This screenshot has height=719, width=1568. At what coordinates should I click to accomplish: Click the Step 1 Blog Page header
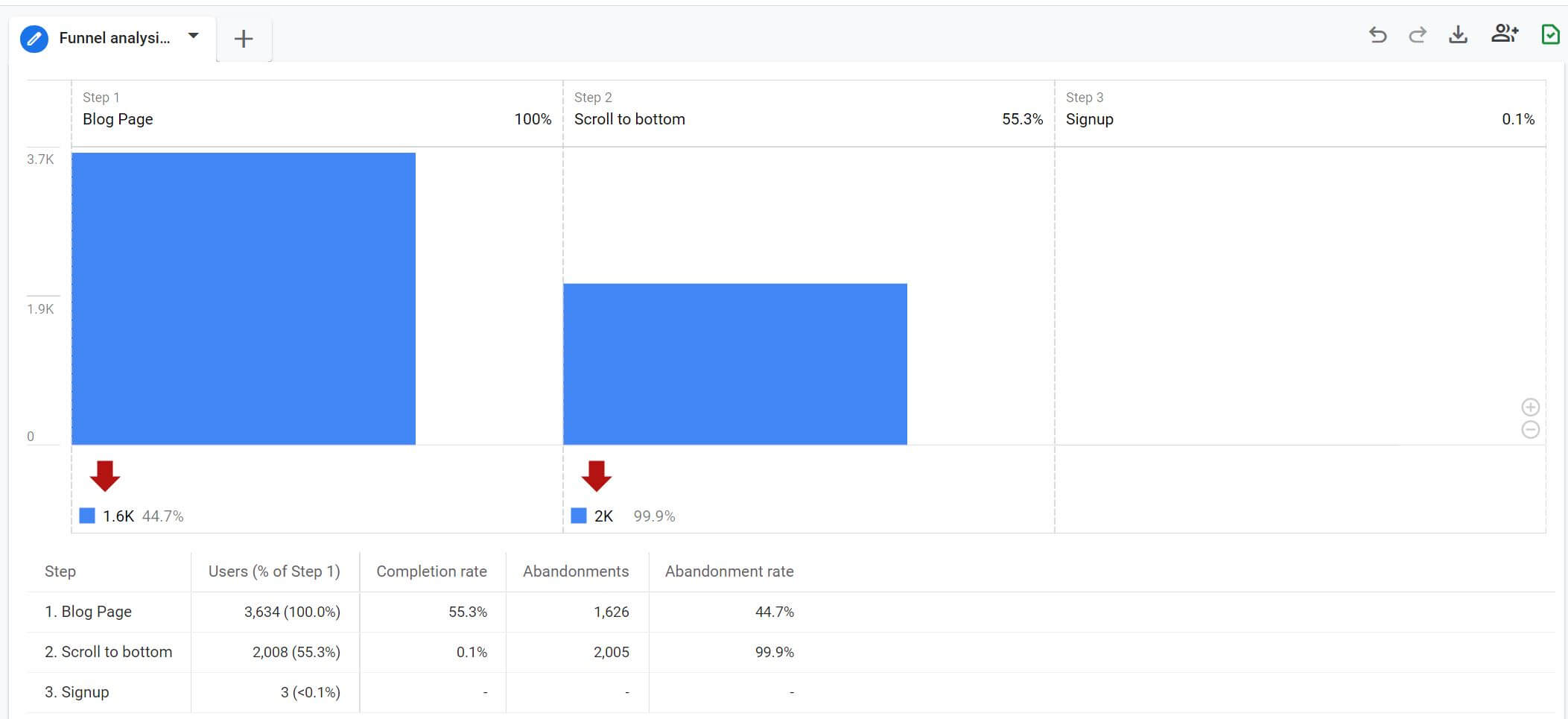click(317, 113)
